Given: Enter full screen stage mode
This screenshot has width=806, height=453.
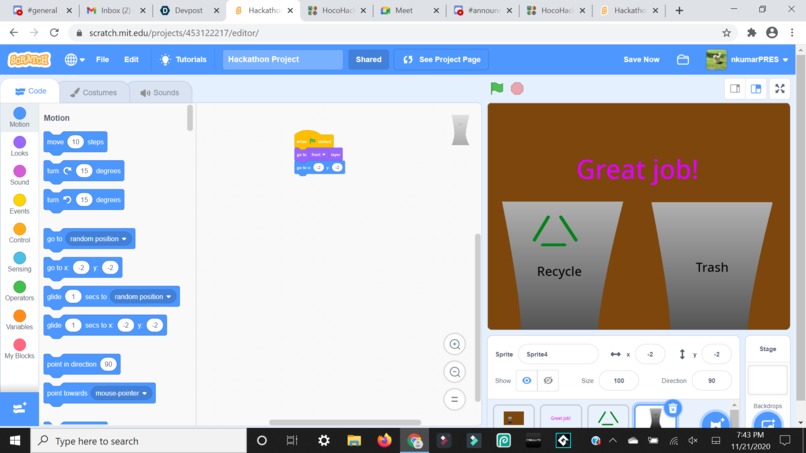Looking at the screenshot, I should pos(780,88).
